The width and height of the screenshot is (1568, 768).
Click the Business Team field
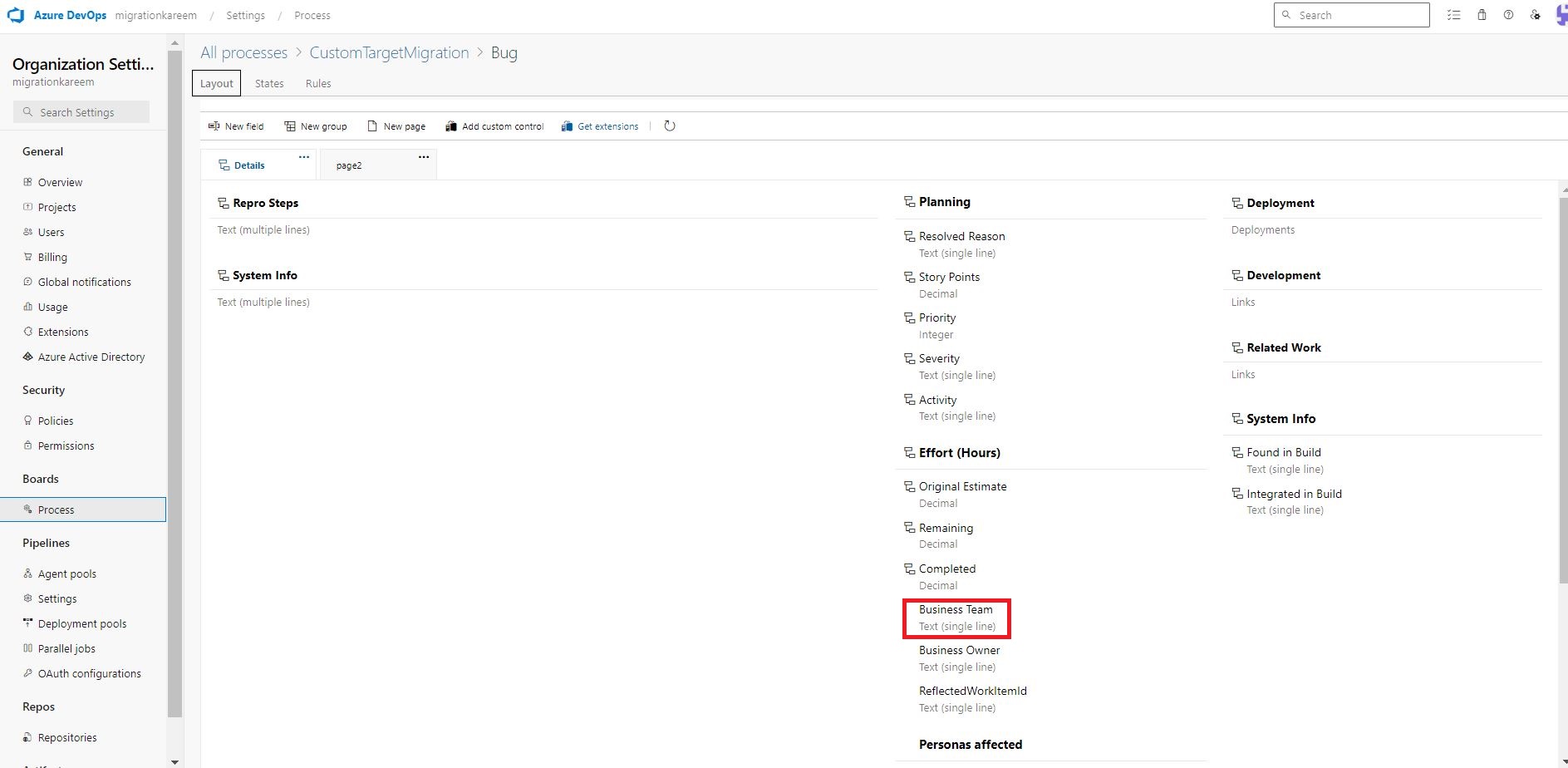point(956,609)
